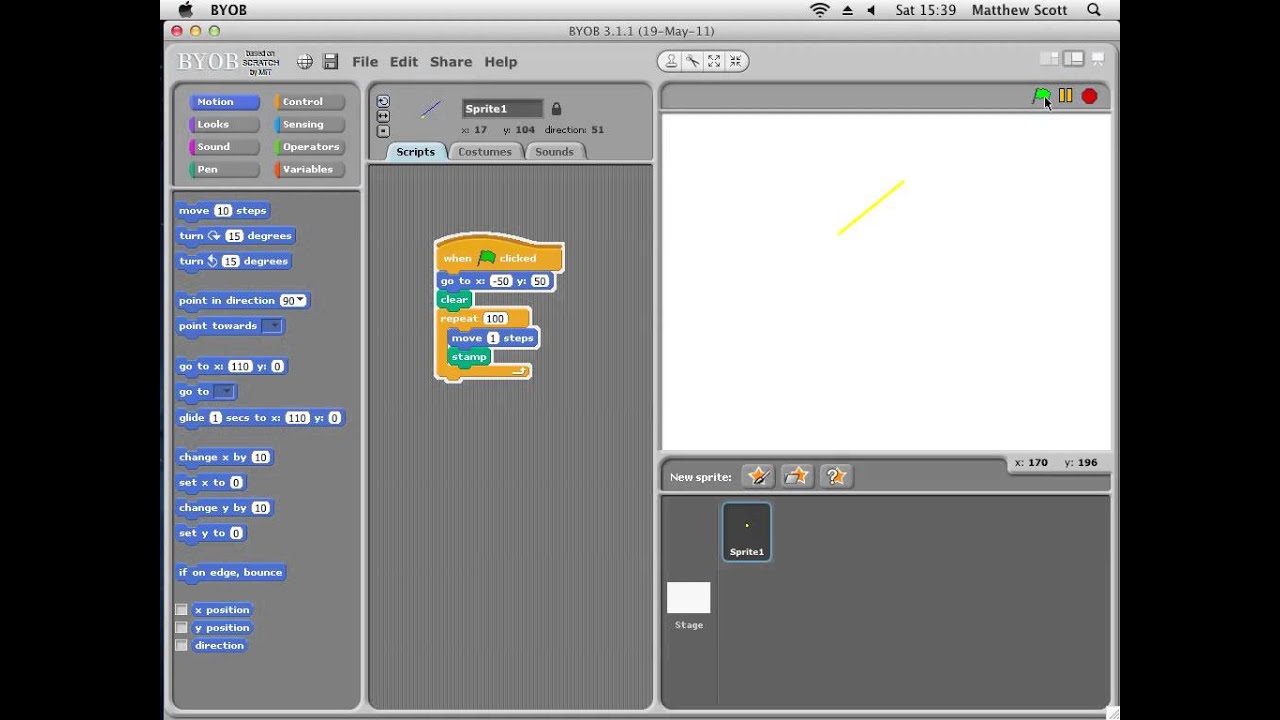Viewport: 1280px width, 720px height.
Task: Select the grow sprite tool
Action: click(x=714, y=61)
